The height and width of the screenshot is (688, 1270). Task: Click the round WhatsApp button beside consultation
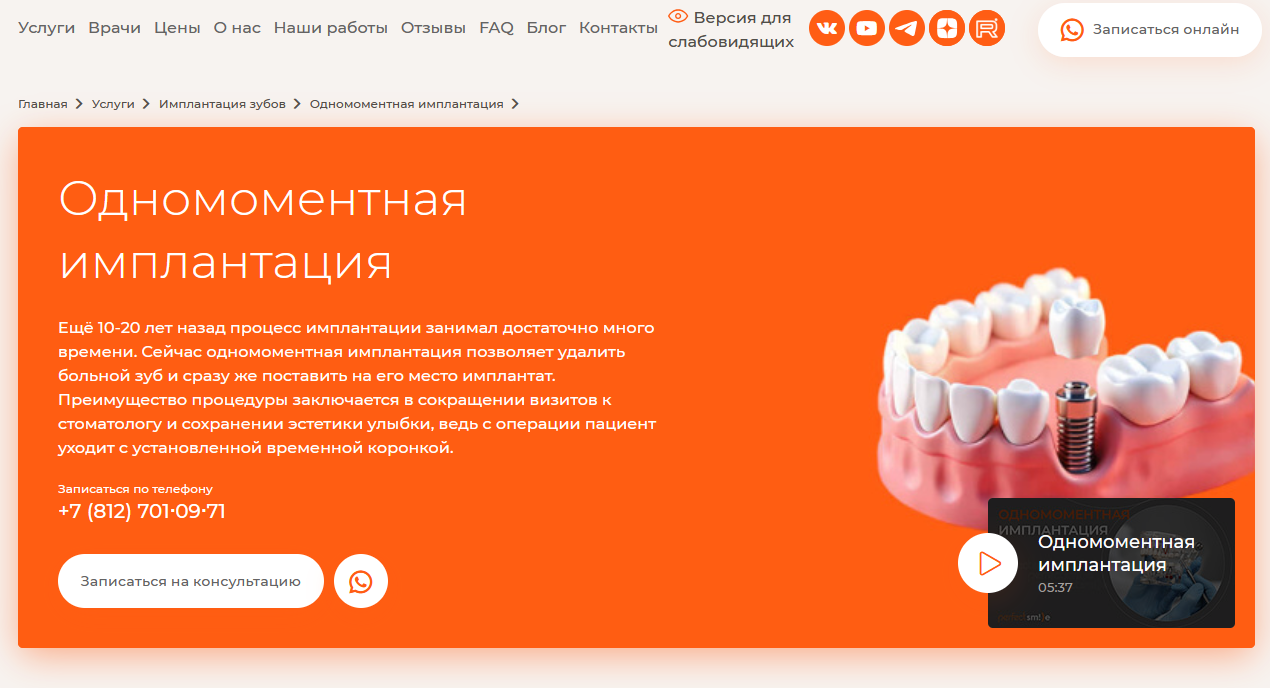click(361, 581)
